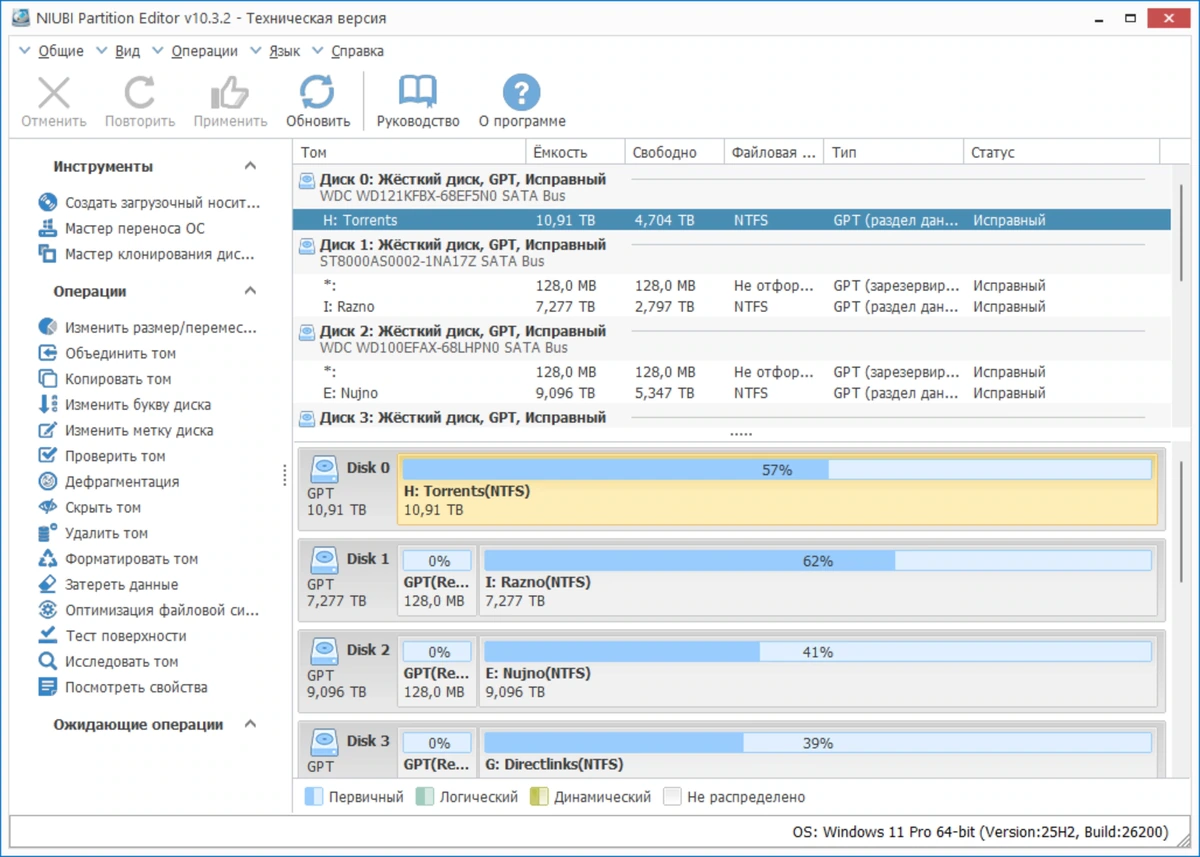Start Мастер переноса ОС wizard
Viewport: 1200px width, 857px height.
point(122,228)
